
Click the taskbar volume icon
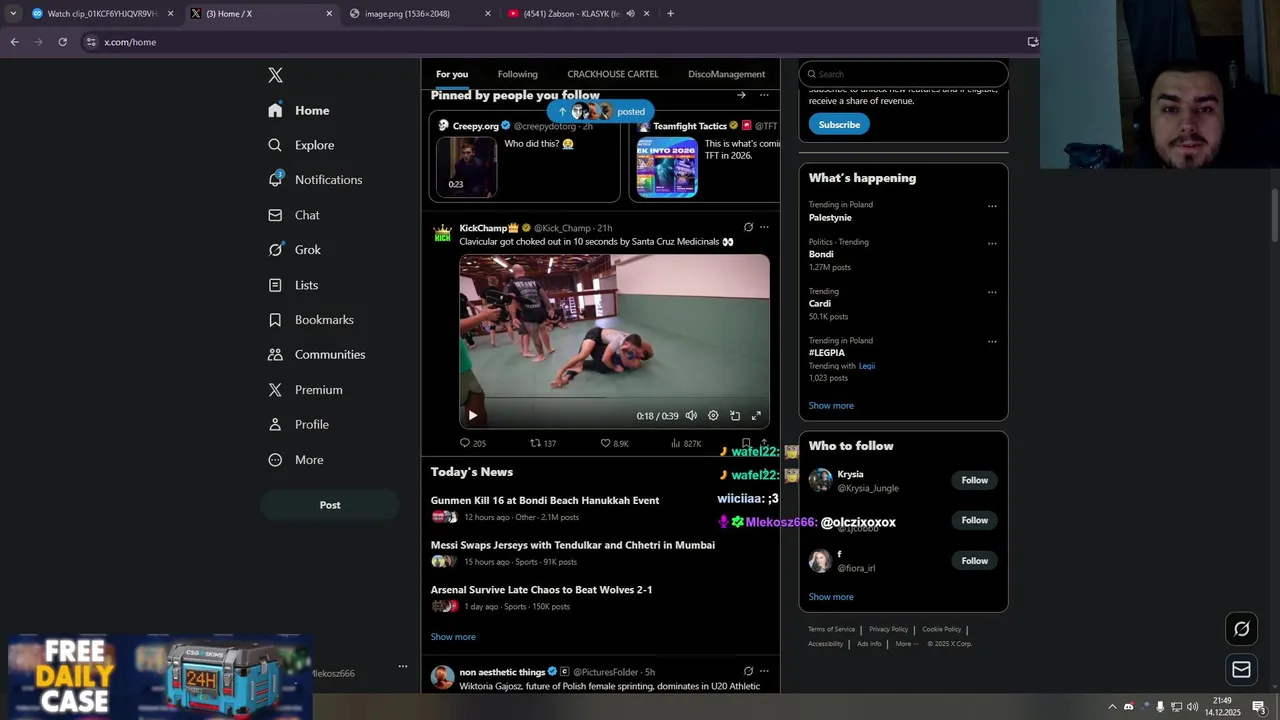coord(1192,707)
